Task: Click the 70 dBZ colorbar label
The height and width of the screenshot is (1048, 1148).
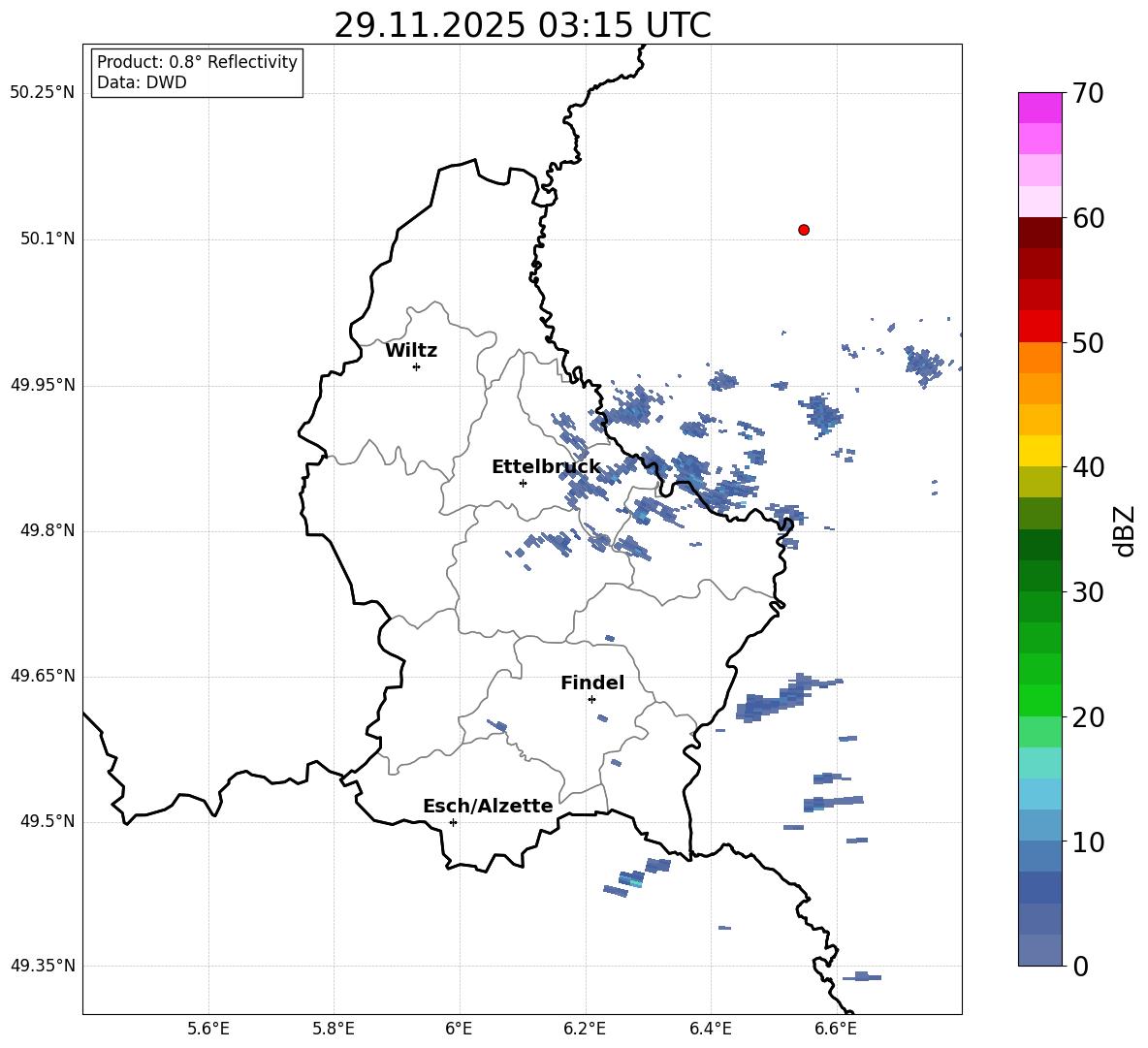Action: pyautogui.click(x=1088, y=94)
